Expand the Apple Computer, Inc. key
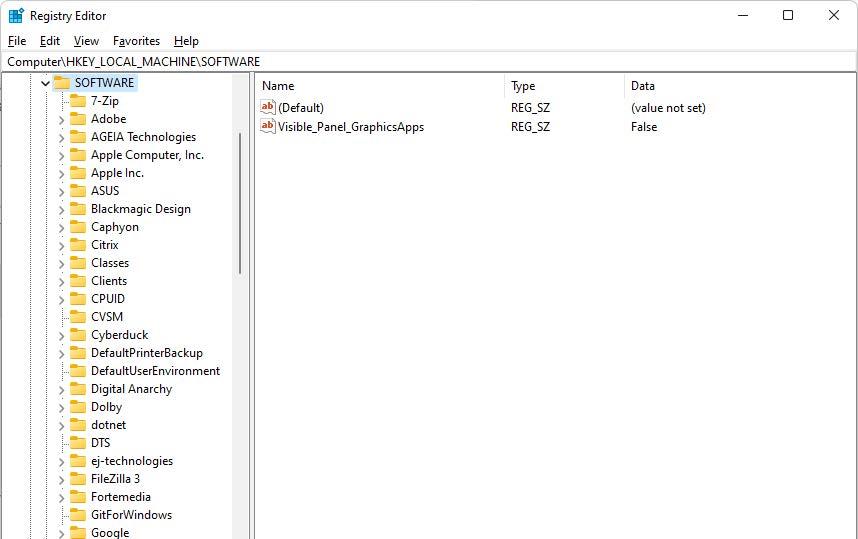 coord(61,156)
